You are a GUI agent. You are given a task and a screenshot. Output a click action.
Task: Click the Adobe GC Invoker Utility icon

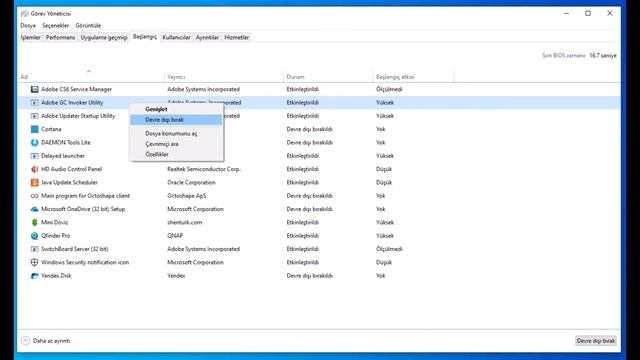pos(34,102)
